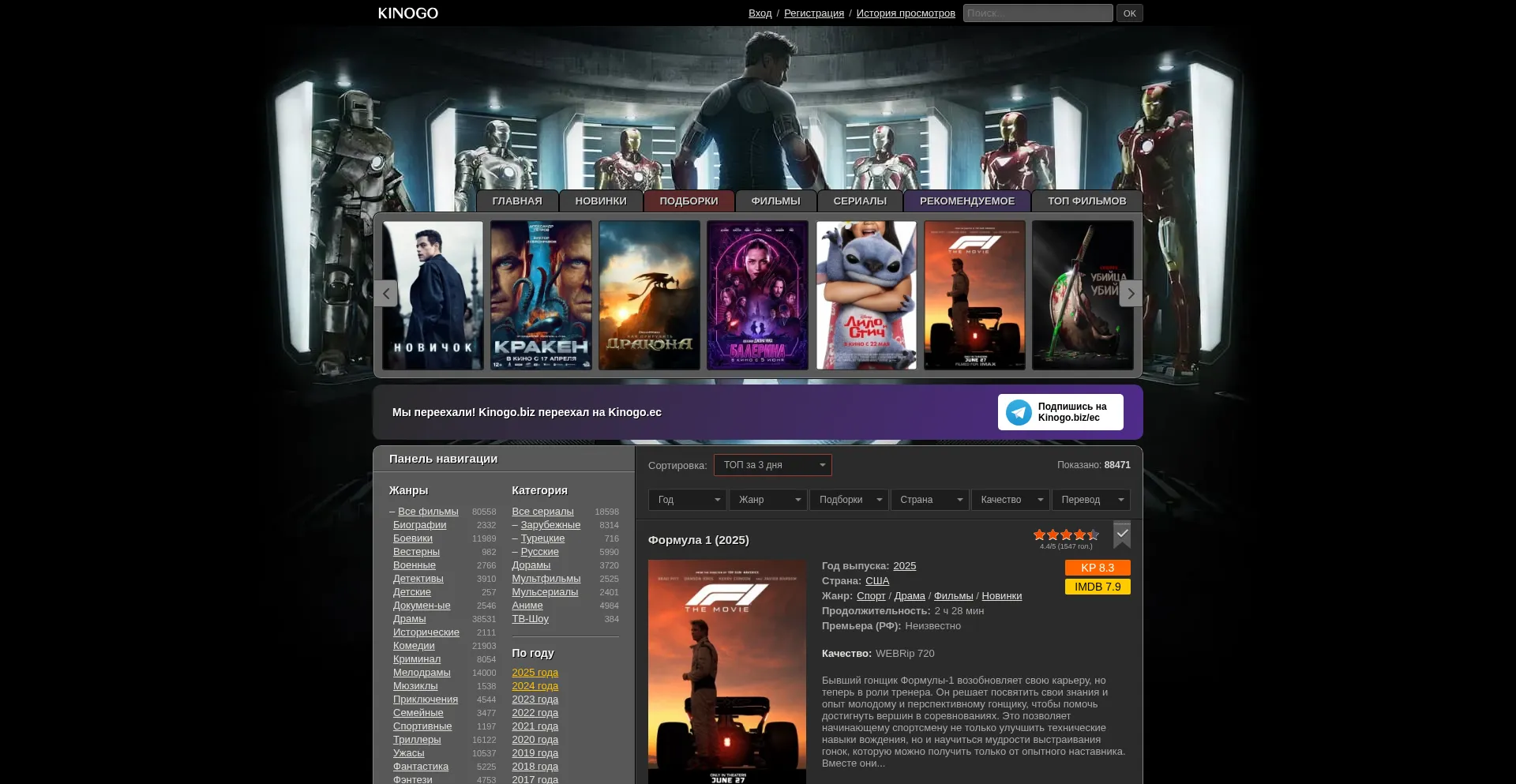The width and height of the screenshot is (1516, 784).
Task: Open the ТОП за 3 дня sort dropdown
Action: [x=773, y=465]
